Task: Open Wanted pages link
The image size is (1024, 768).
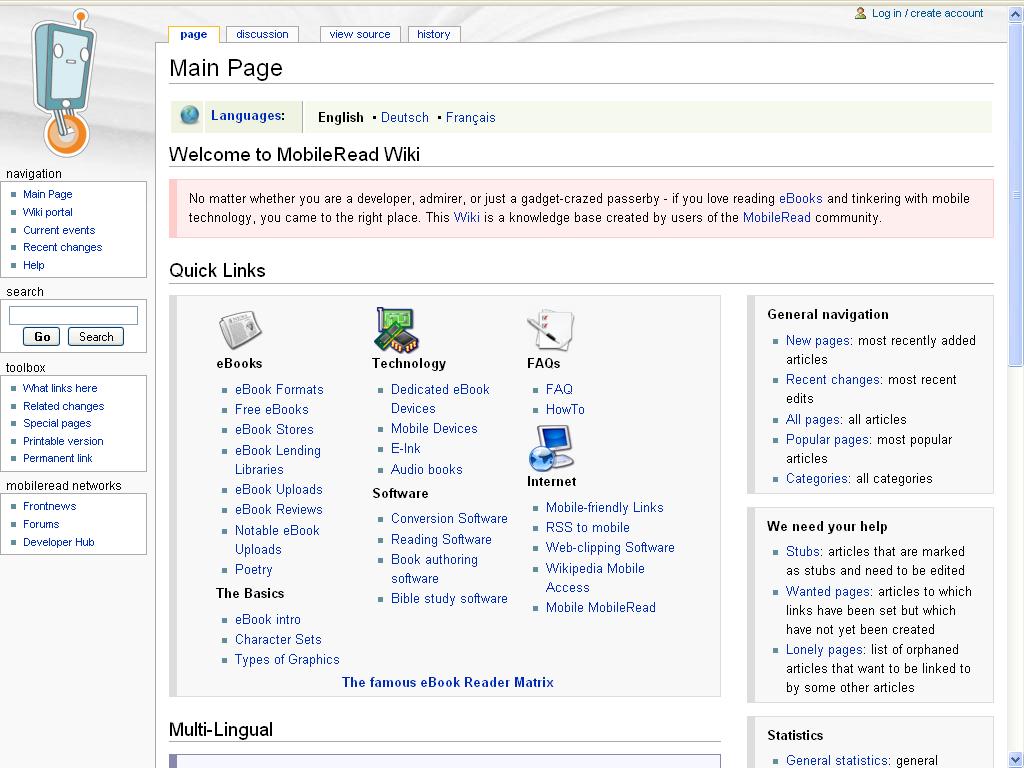Action: (827, 592)
